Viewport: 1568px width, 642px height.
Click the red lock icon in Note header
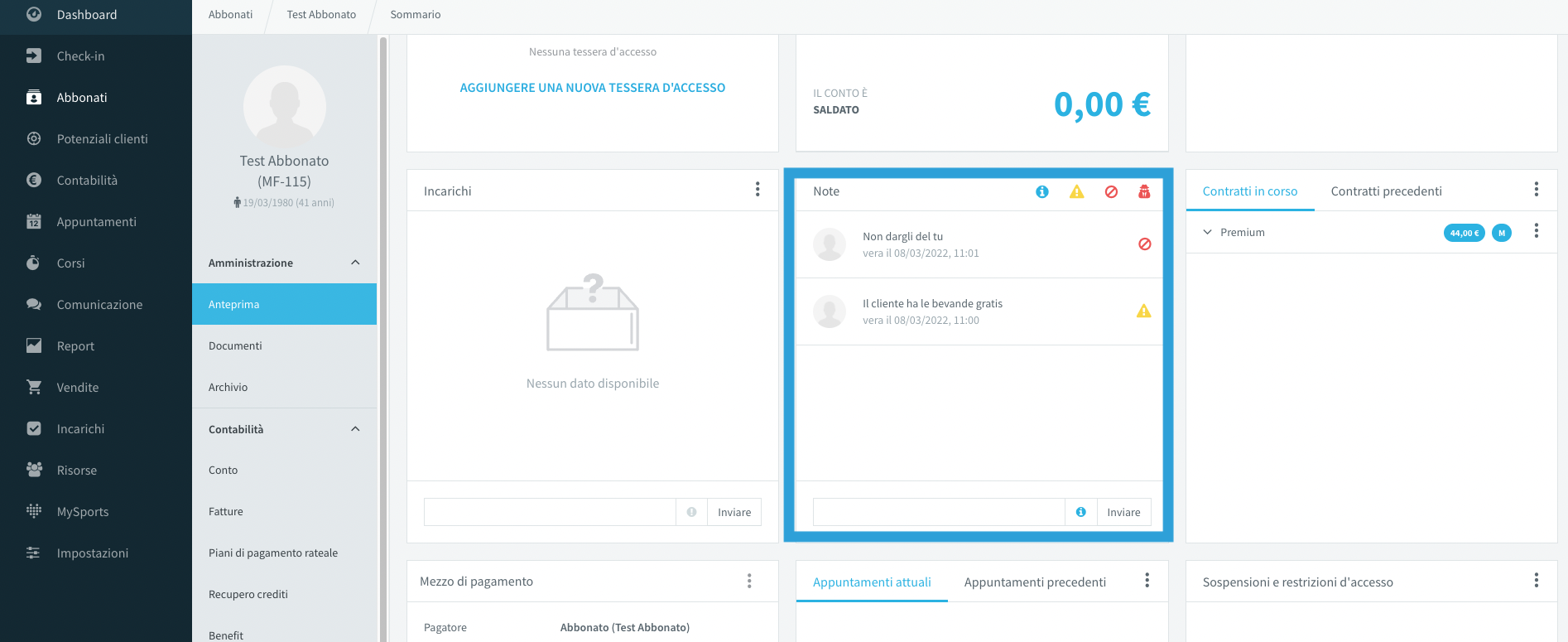(1144, 191)
